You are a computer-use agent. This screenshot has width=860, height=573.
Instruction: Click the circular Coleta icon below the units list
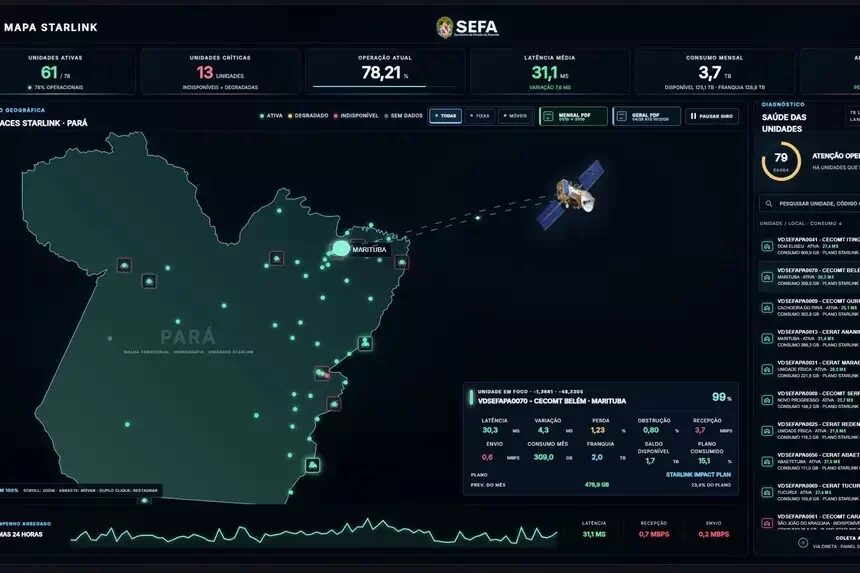(x=803, y=542)
